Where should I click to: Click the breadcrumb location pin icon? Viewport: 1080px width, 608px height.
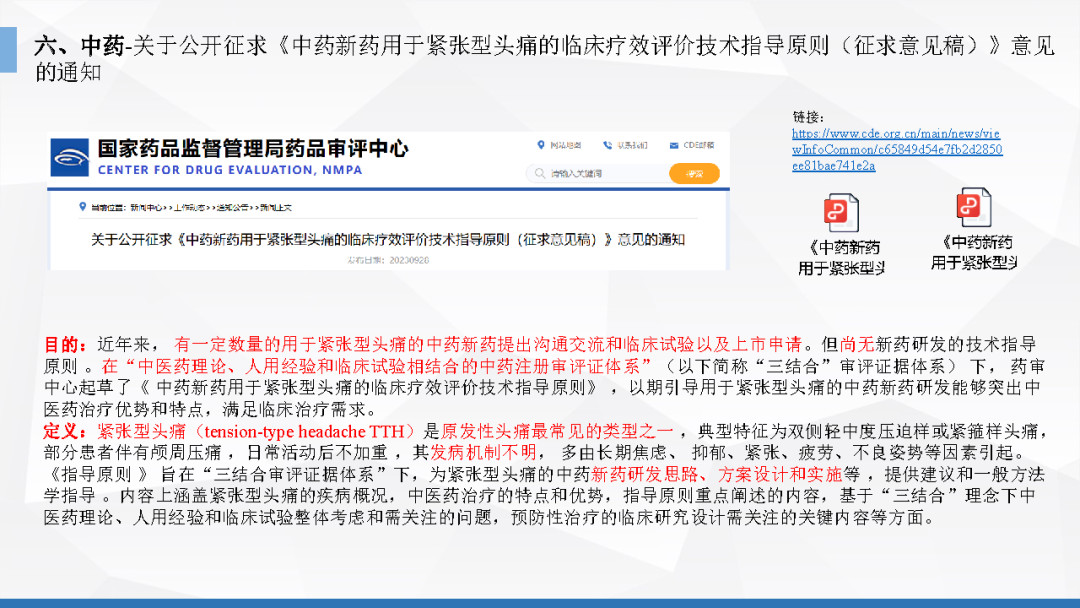[x=83, y=207]
